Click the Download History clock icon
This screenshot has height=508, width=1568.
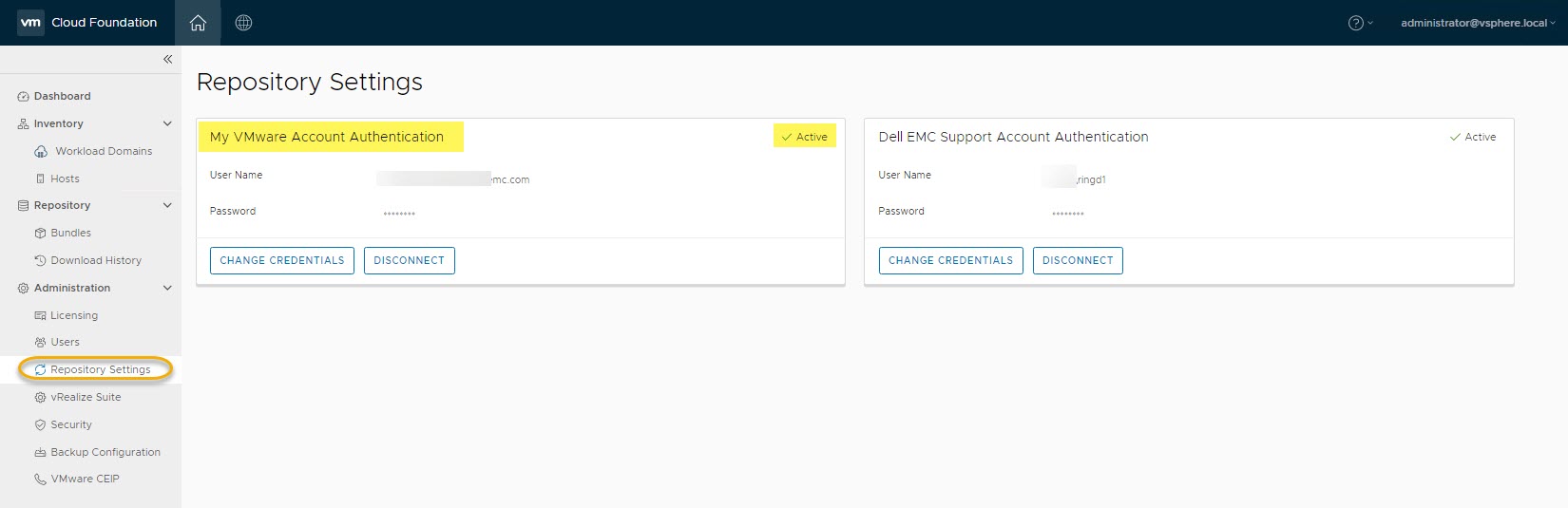coord(40,260)
